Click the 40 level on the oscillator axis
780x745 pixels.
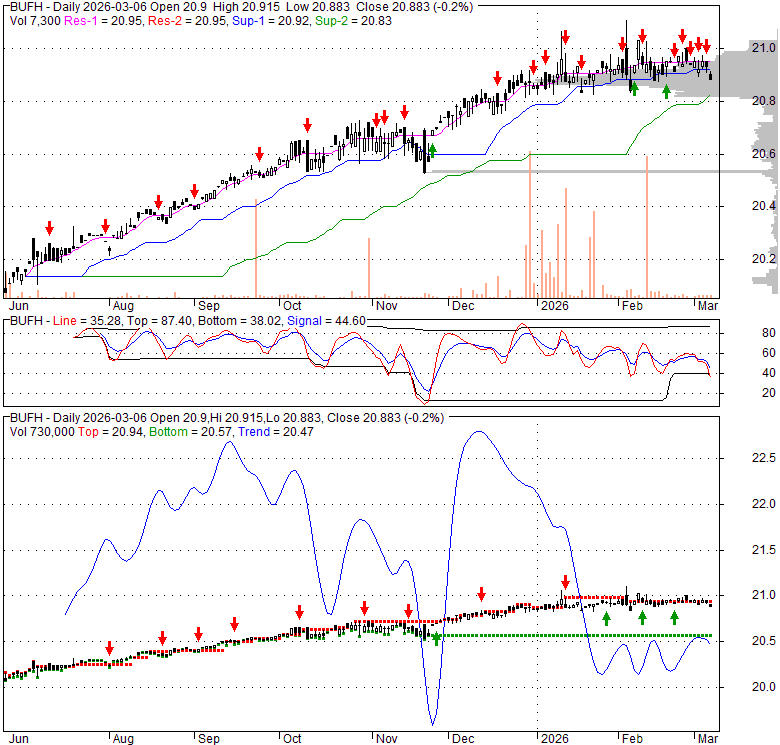(769, 372)
